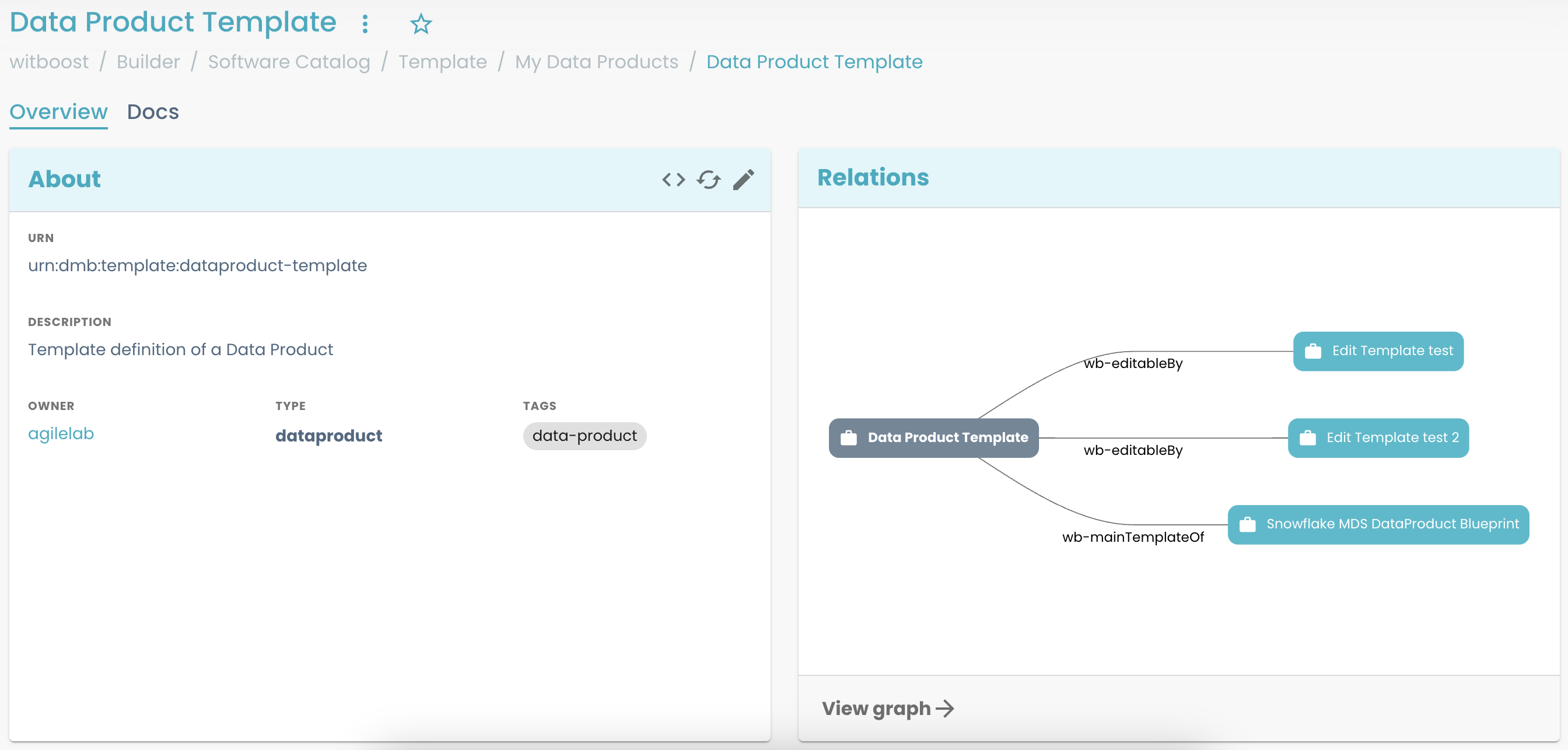1568x750 pixels.
Task: Click briefcase icon on Data Product Template node
Action: (x=849, y=438)
